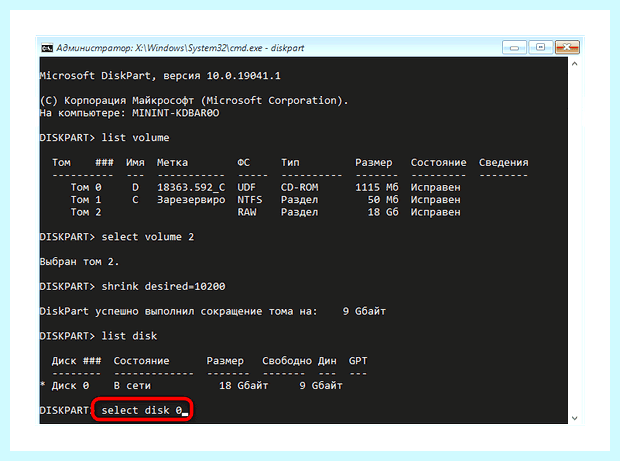Click the 'Том 1' row label
The height and width of the screenshot is (461, 620).
click(86, 200)
